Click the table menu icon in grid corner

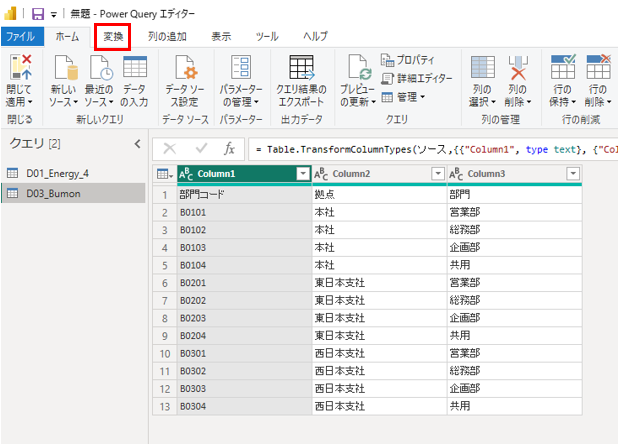click(x=165, y=174)
